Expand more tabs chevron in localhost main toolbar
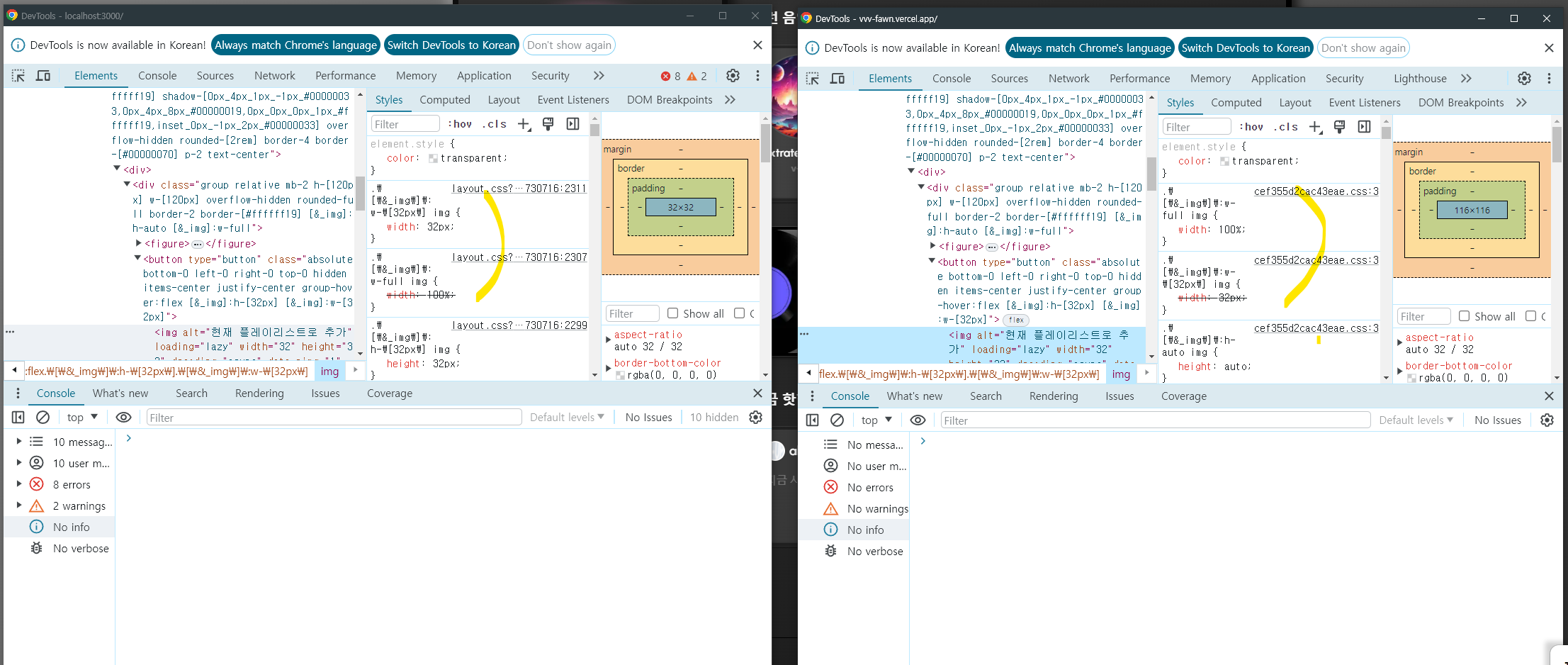Image resolution: width=1568 pixels, height=665 pixels. (x=599, y=76)
